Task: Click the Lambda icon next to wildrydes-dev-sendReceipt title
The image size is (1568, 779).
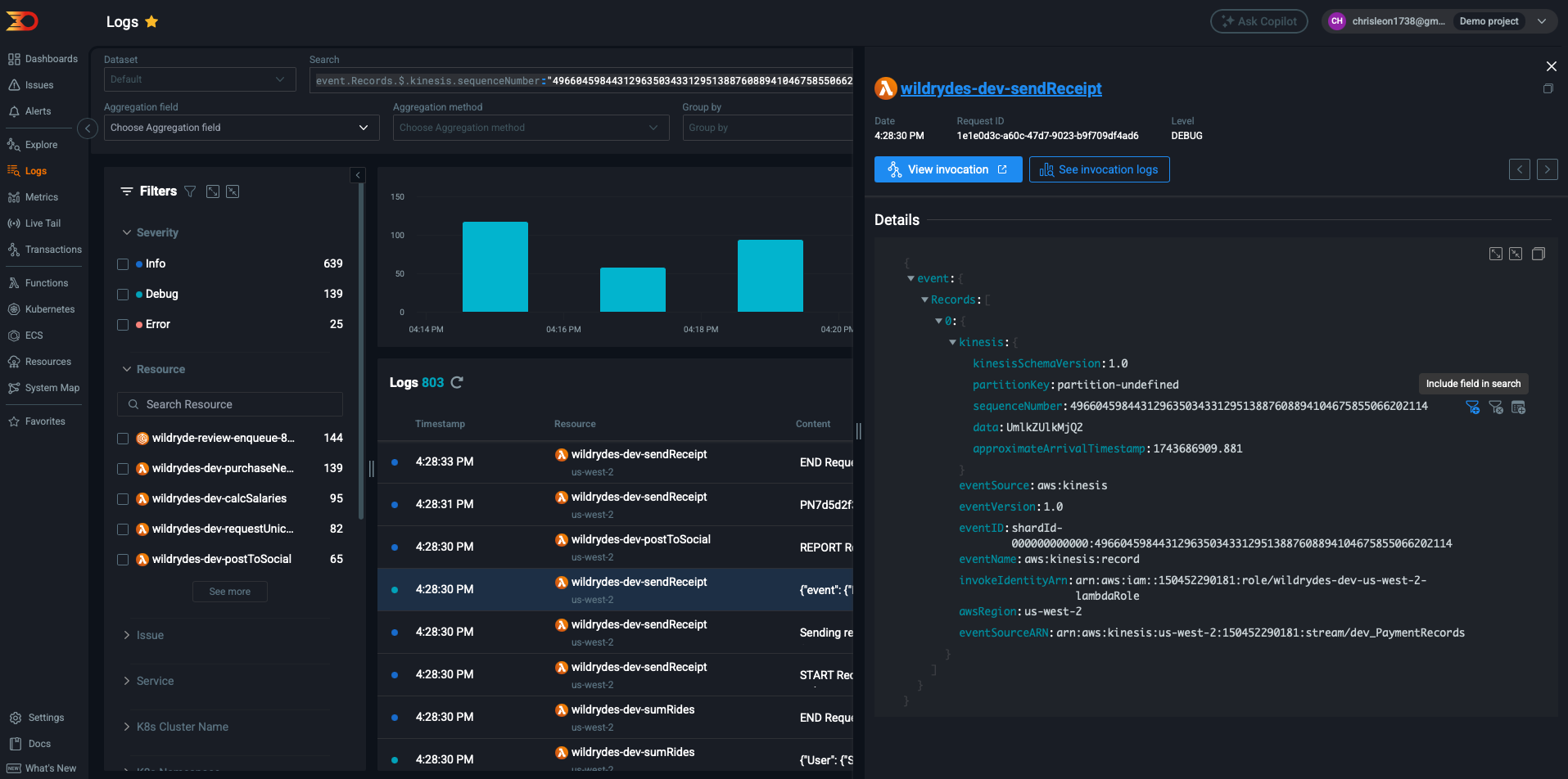Action: [x=886, y=88]
